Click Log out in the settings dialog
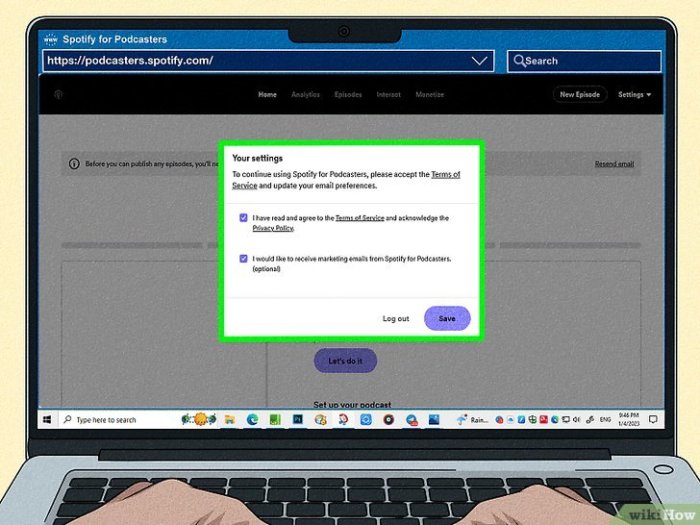This screenshot has height=525, width=700. click(396, 318)
